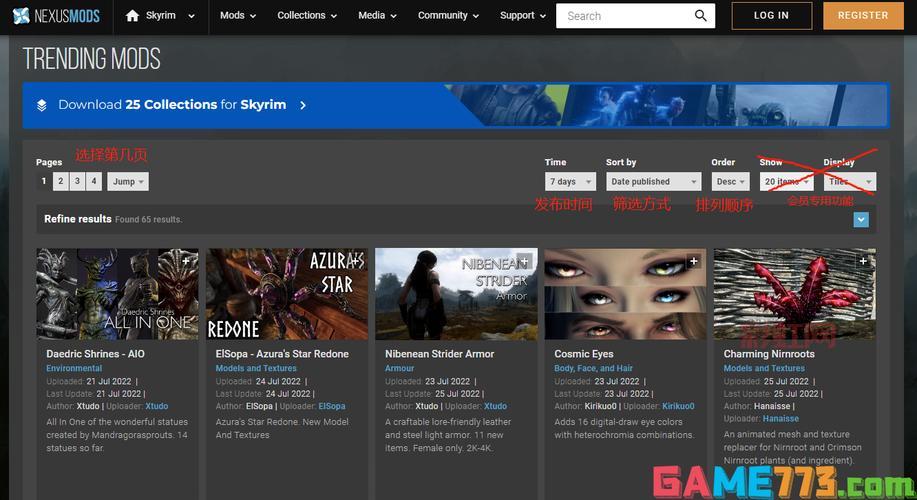Viewport: 917px width, 500px height.
Task: Click Models and Textures under Charming Nirnroots
Action: pos(764,368)
